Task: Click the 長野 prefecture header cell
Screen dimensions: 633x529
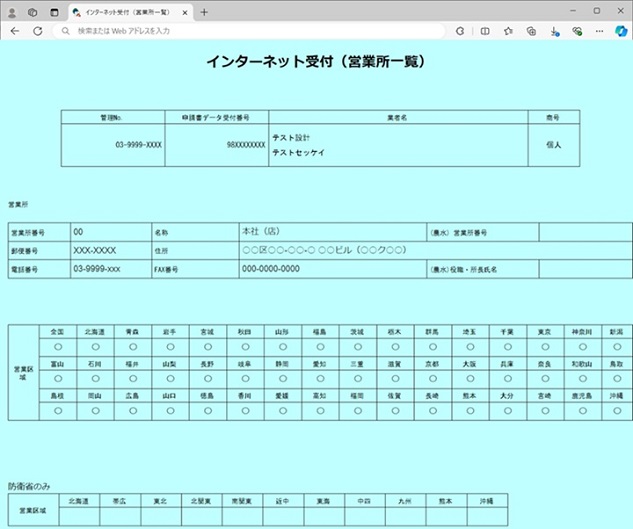Action: 208,364
